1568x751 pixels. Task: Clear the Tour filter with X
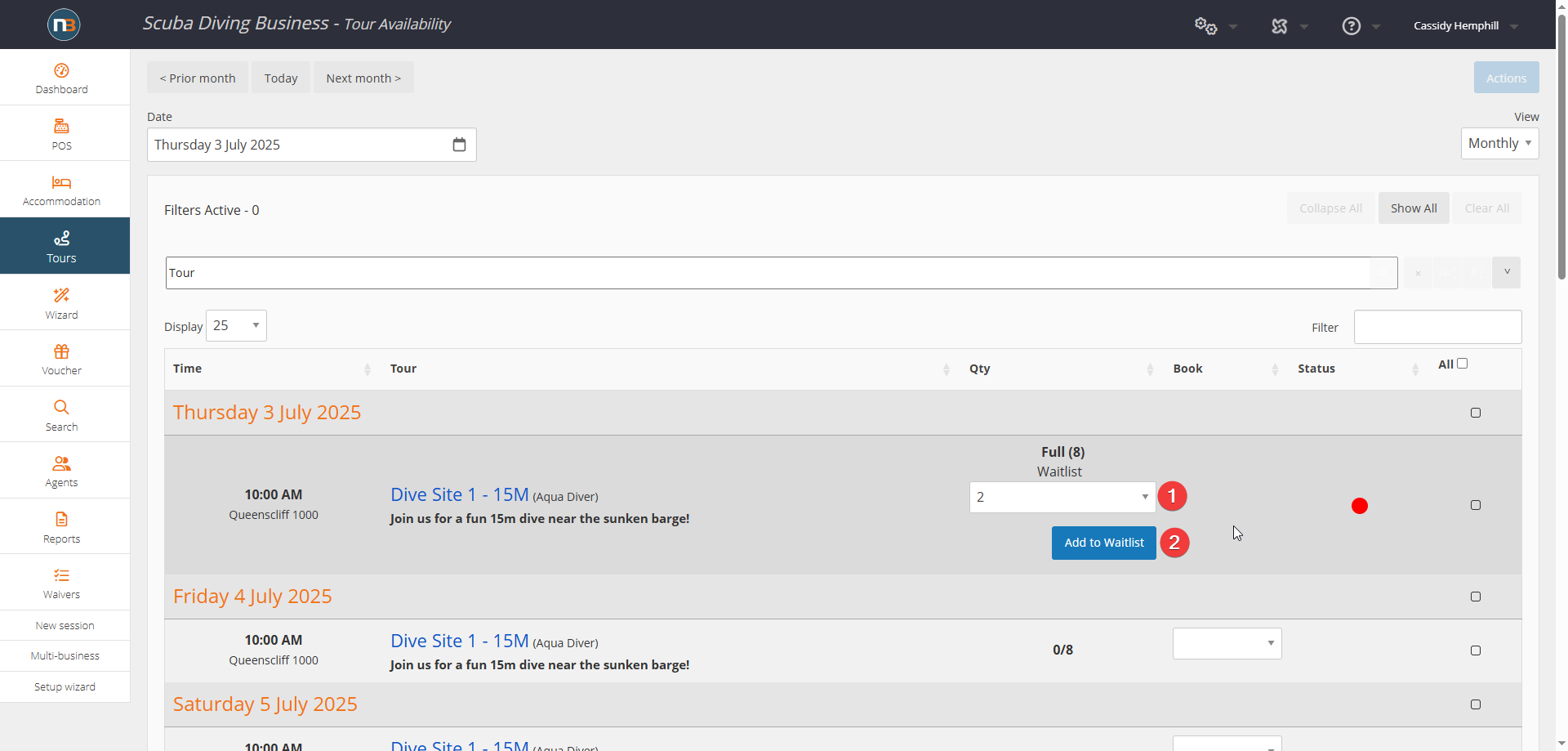(1419, 273)
